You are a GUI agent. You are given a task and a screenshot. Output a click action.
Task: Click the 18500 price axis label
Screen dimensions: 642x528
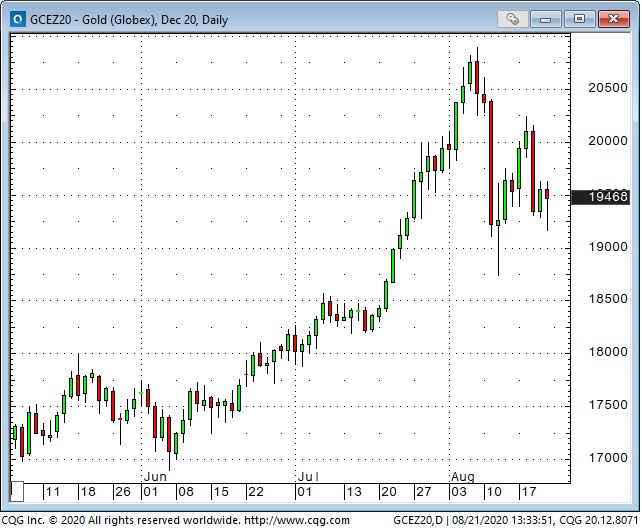click(x=608, y=299)
